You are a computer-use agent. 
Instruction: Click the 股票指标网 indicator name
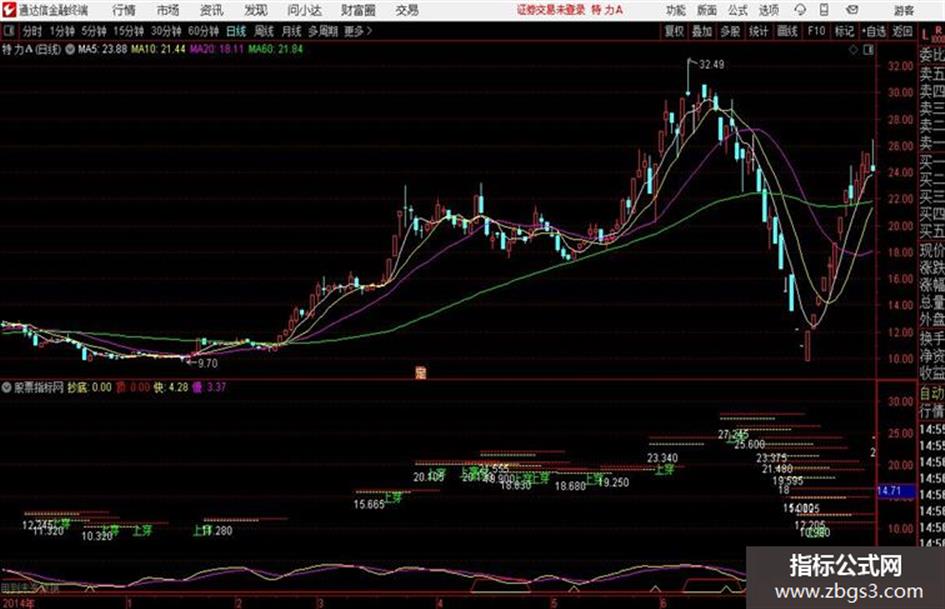pos(39,387)
